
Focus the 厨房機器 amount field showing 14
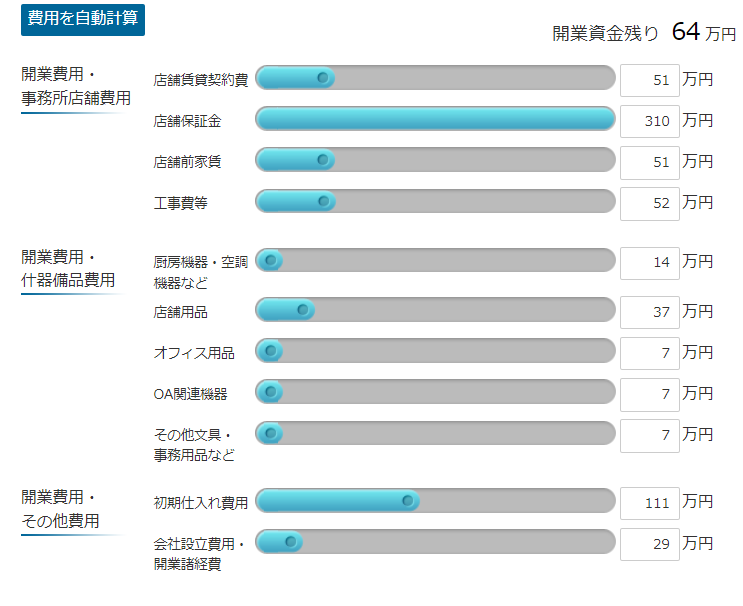pos(650,263)
